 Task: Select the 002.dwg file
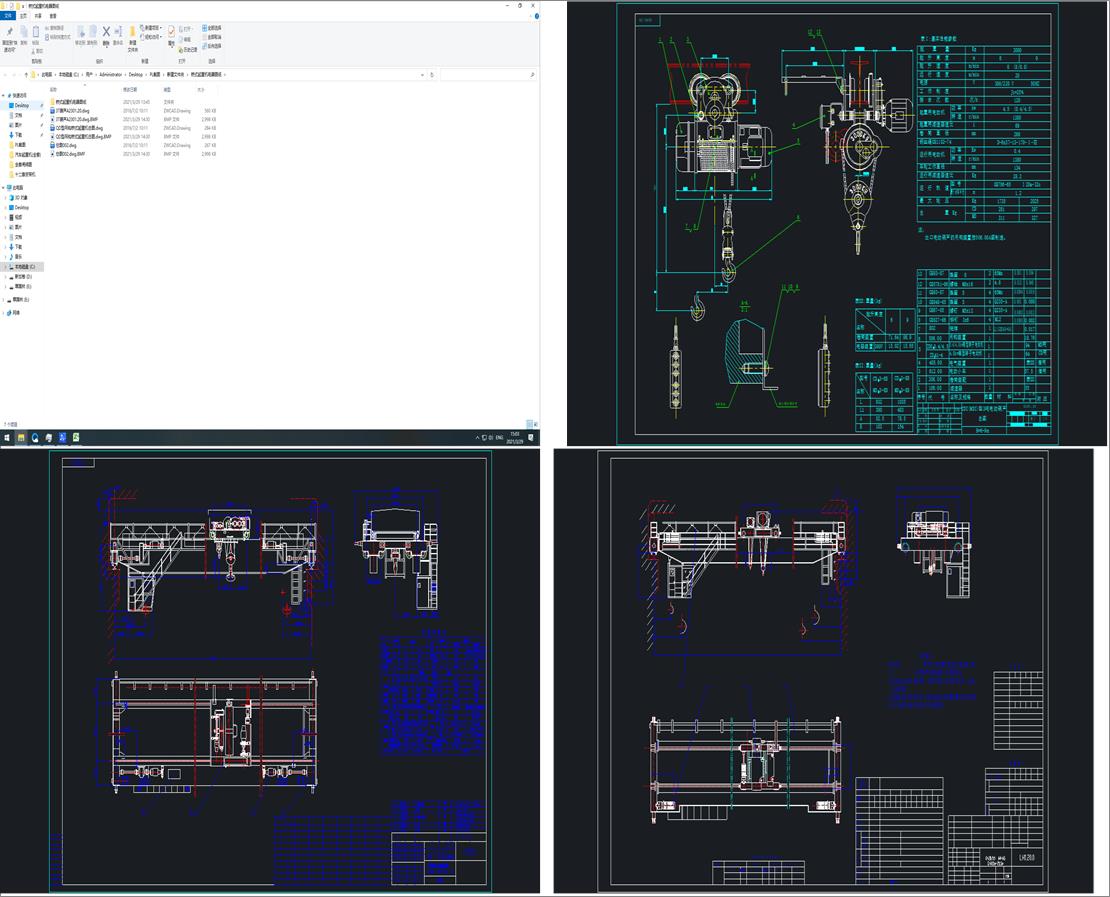pos(63,145)
